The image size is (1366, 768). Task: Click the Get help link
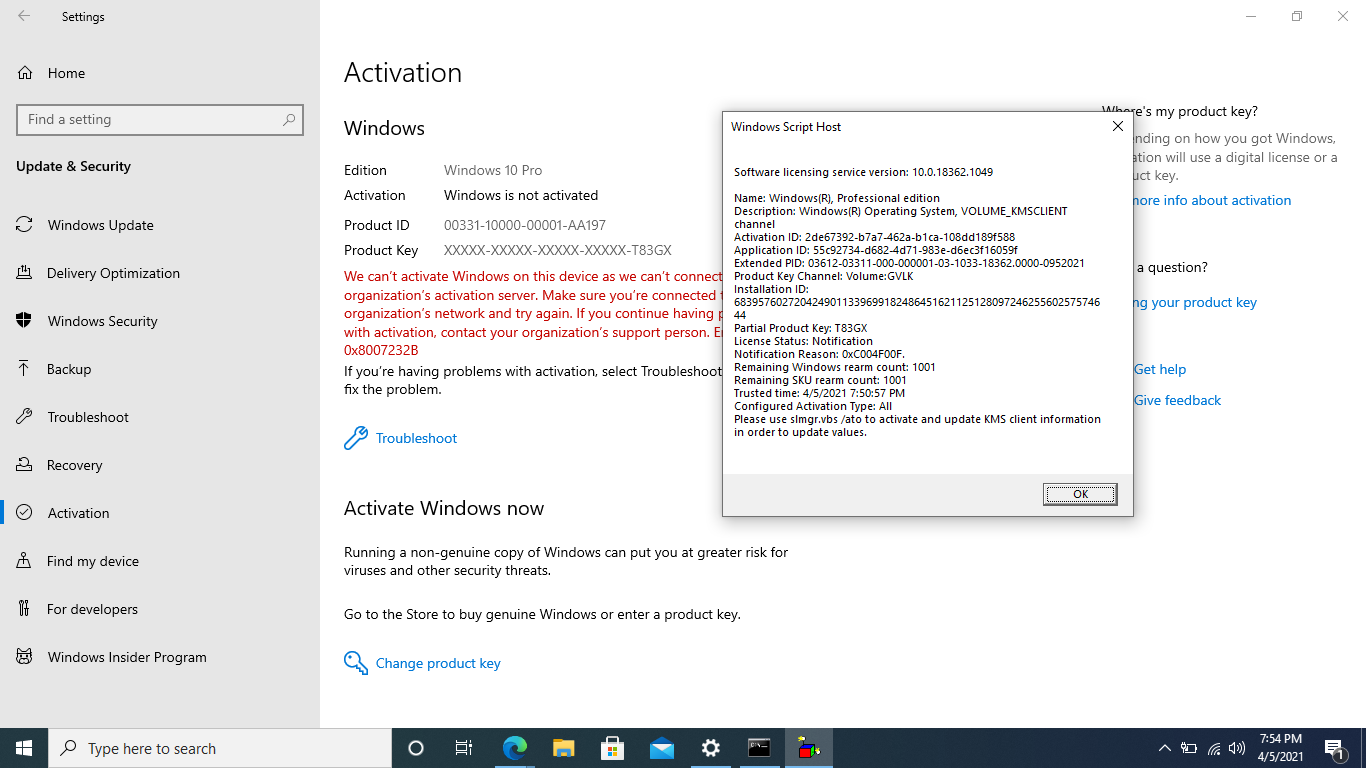click(x=1160, y=369)
